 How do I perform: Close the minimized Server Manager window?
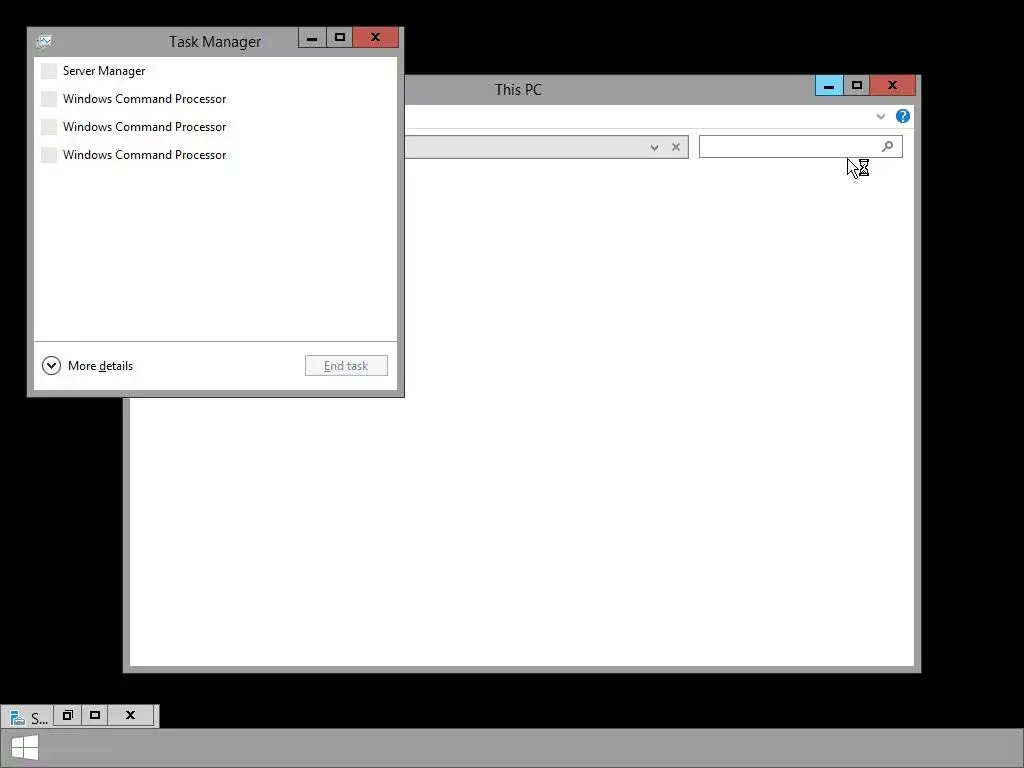coord(131,715)
